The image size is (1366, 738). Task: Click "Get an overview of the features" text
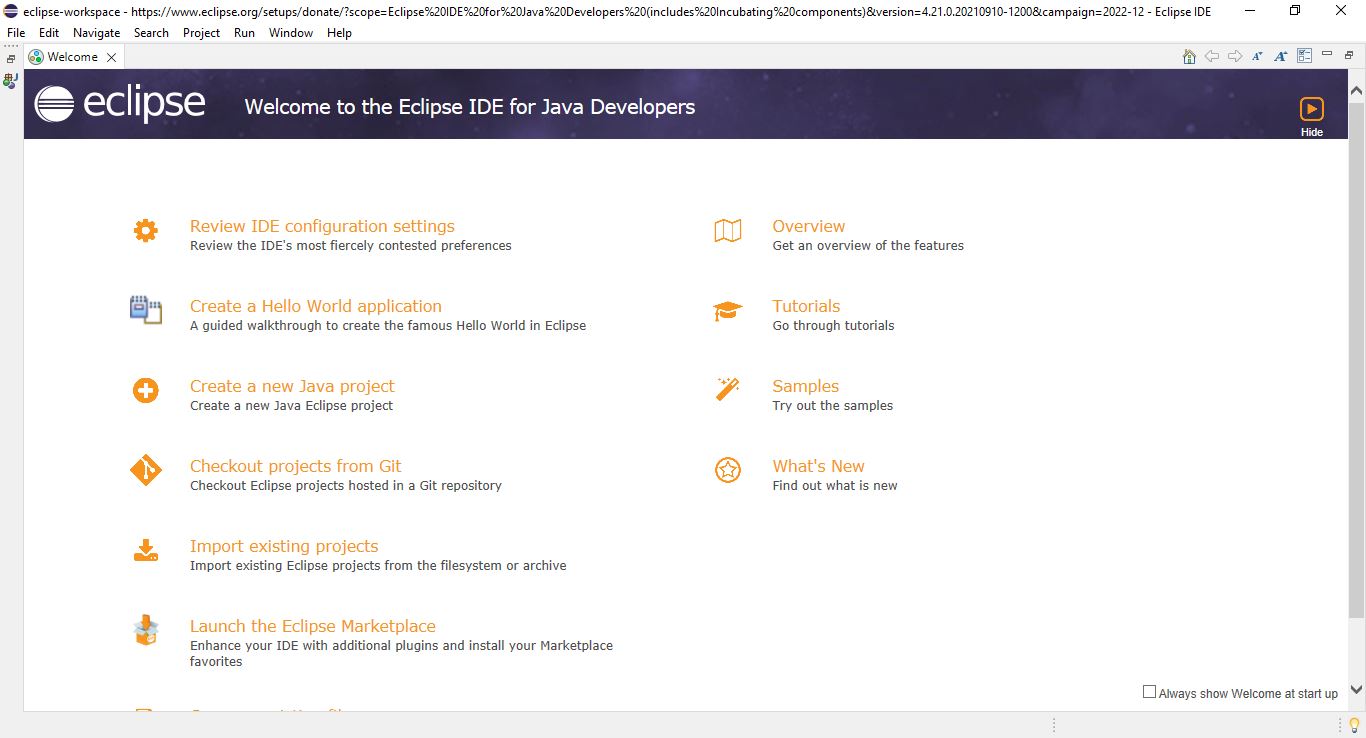868,246
